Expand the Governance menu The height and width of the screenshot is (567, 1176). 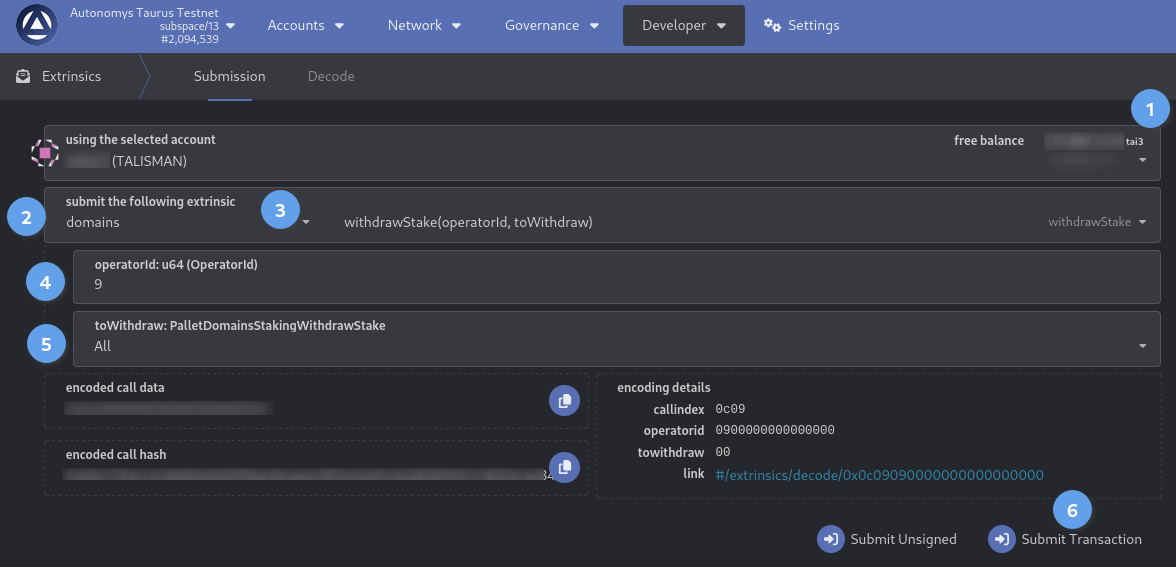(551, 25)
